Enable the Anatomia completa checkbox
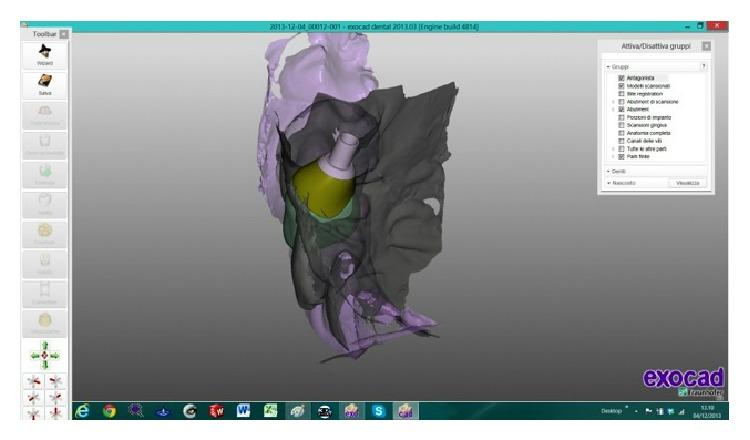The image size is (750, 440). point(621,133)
